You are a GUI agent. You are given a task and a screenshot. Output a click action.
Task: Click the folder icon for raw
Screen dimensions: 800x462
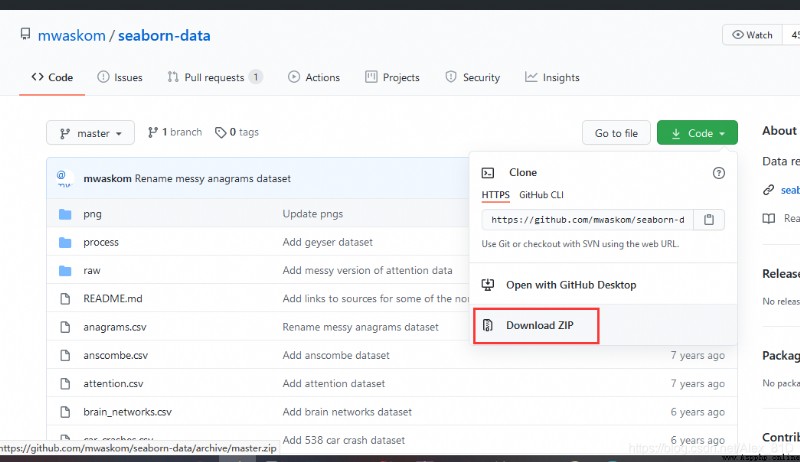click(x=65, y=270)
